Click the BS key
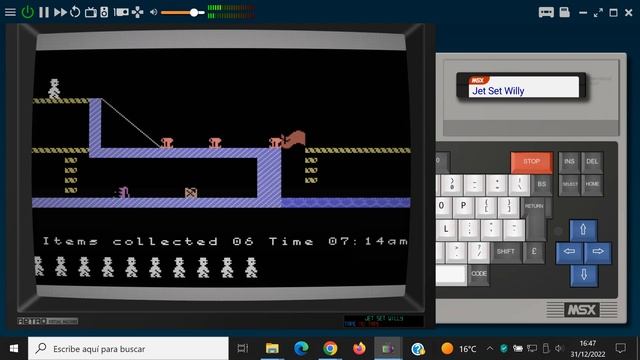The width and height of the screenshot is (640, 360). (x=541, y=184)
